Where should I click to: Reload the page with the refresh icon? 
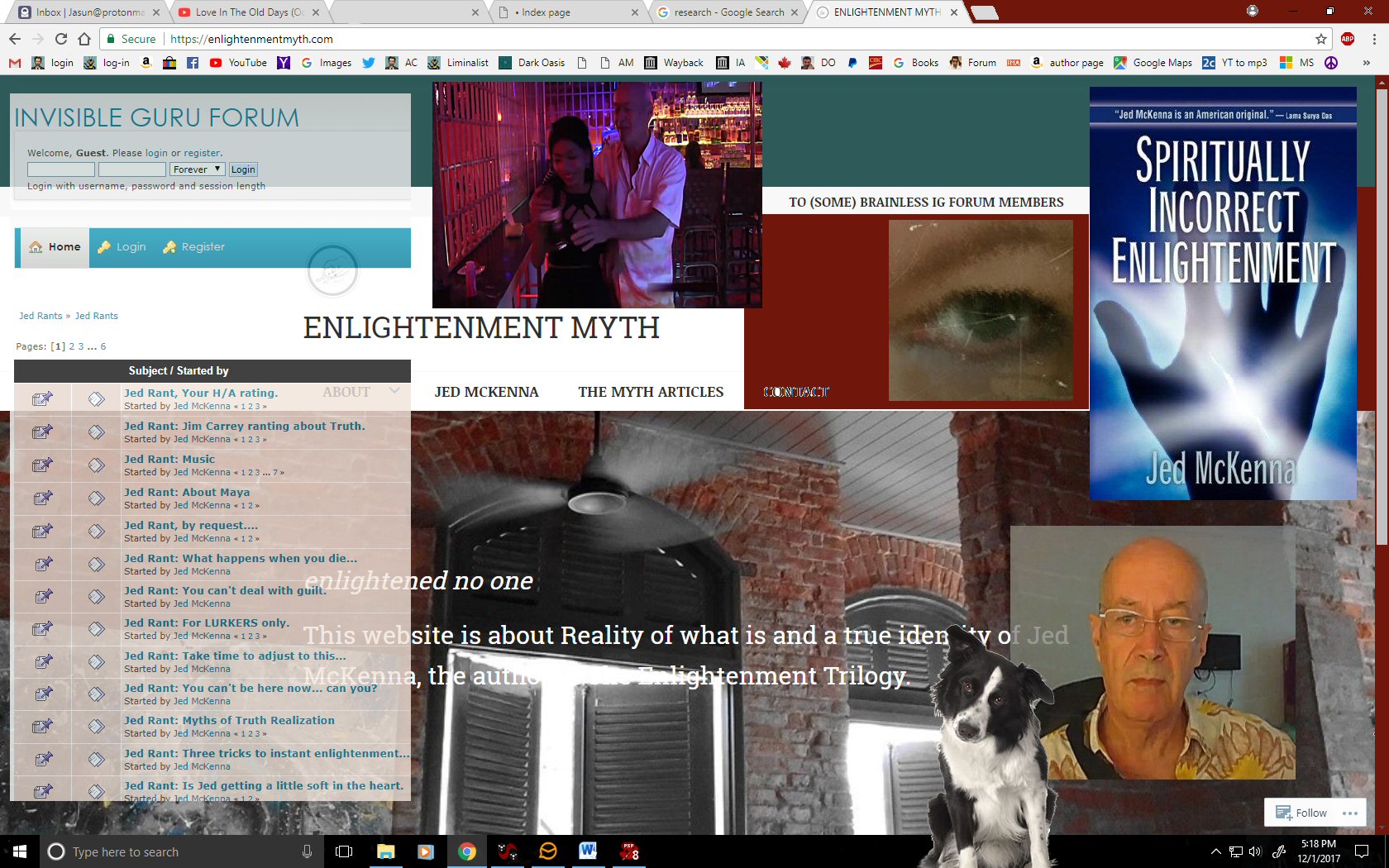(61, 39)
